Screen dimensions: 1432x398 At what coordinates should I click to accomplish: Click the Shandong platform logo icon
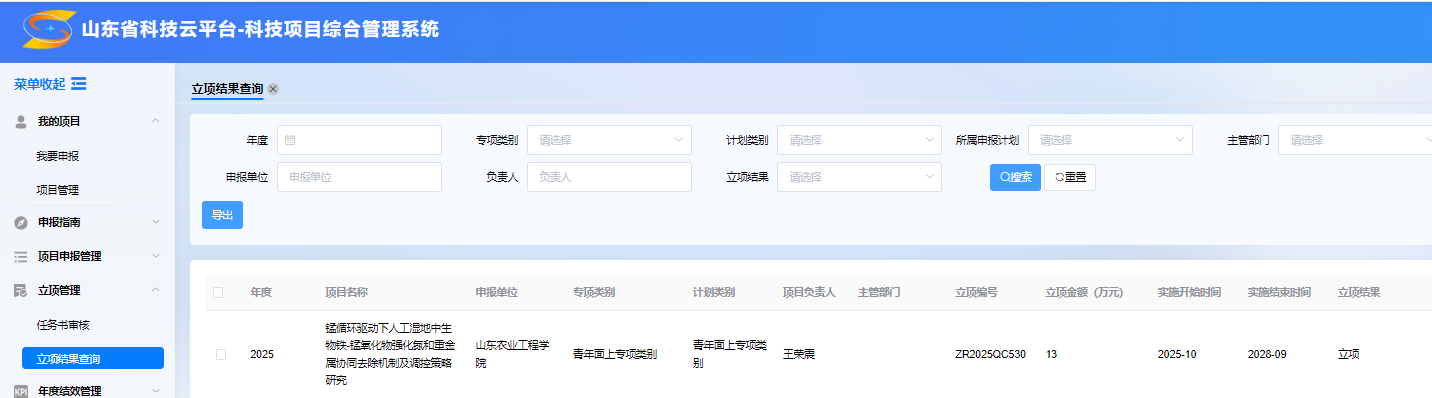(x=48, y=30)
